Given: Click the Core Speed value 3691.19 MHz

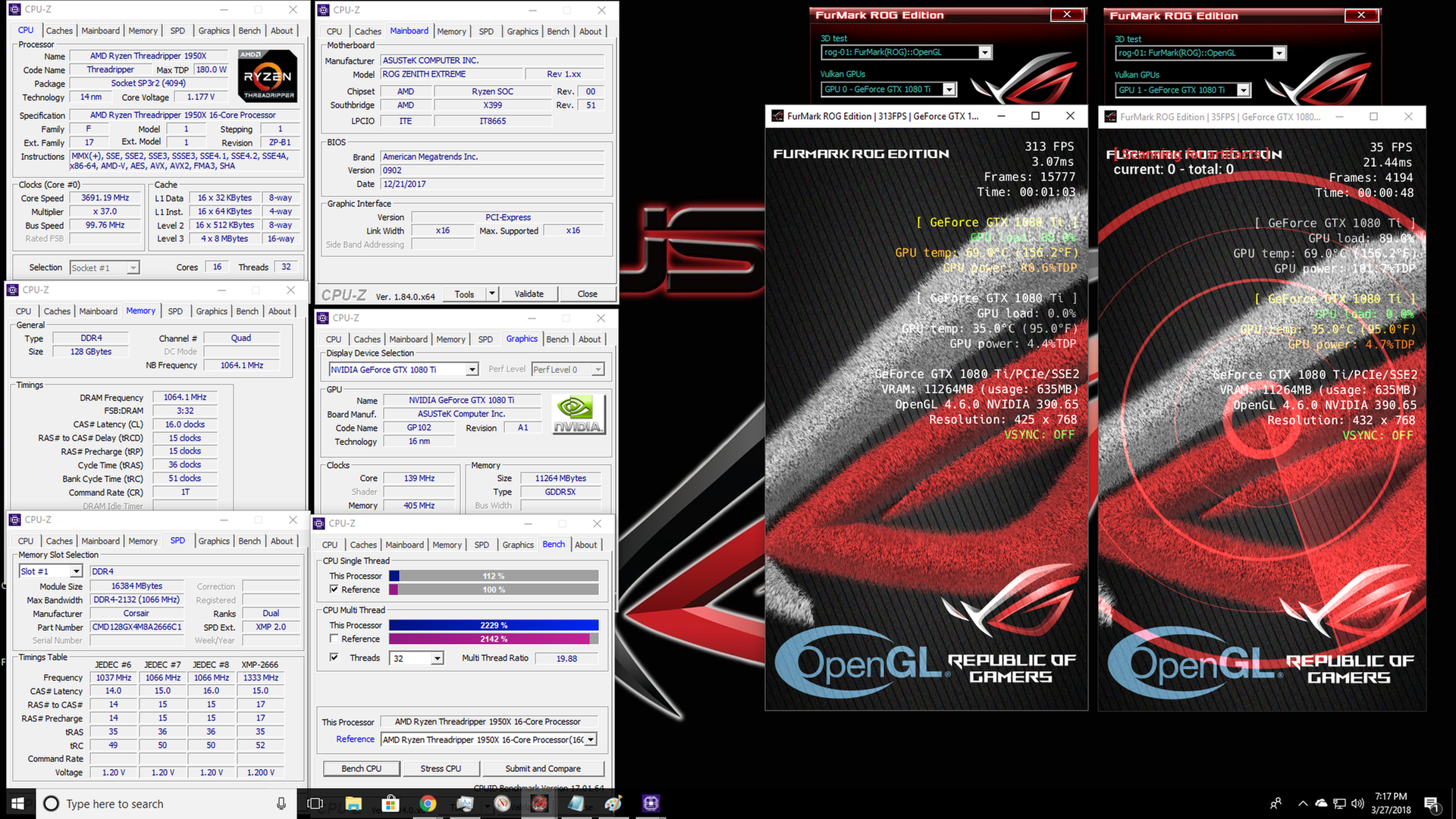Looking at the screenshot, I should [x=105, y=198].
